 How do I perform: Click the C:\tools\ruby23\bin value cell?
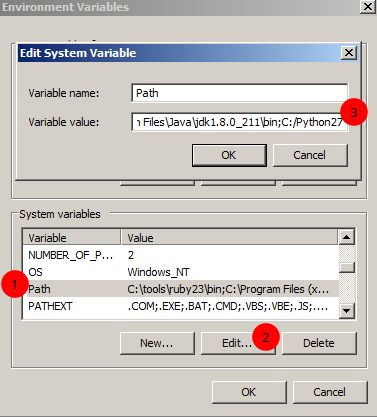(228, 289)
